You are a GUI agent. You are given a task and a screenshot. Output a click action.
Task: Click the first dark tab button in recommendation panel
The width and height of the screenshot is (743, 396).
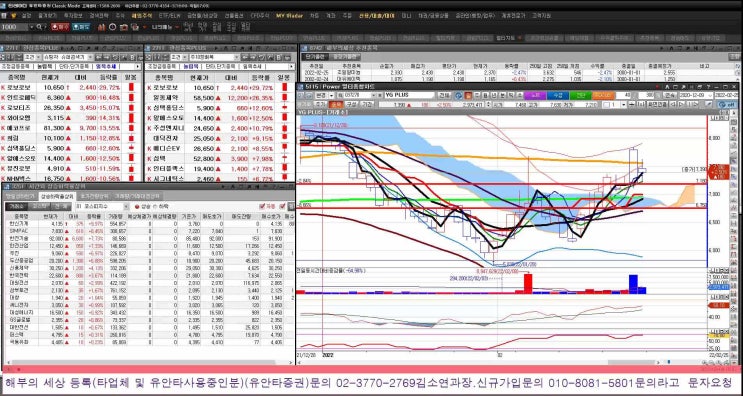pyautogui.click(x=314, y=56)
